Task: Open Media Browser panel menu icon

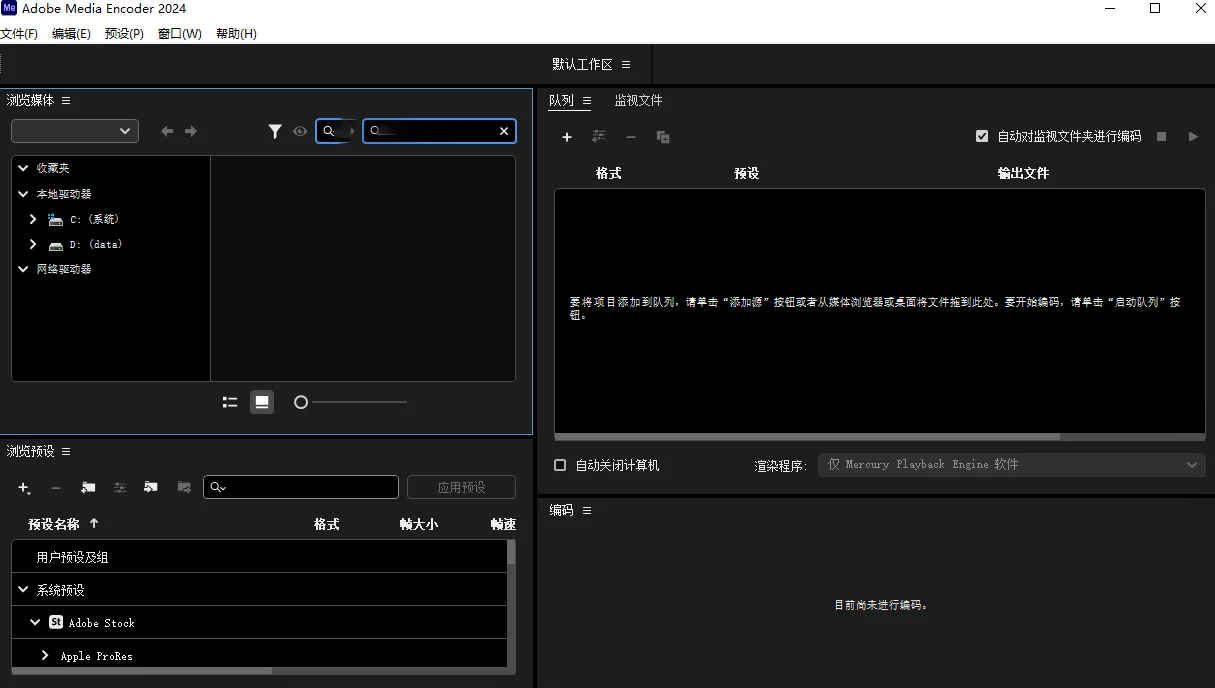Action: click(x=66, y=100)
